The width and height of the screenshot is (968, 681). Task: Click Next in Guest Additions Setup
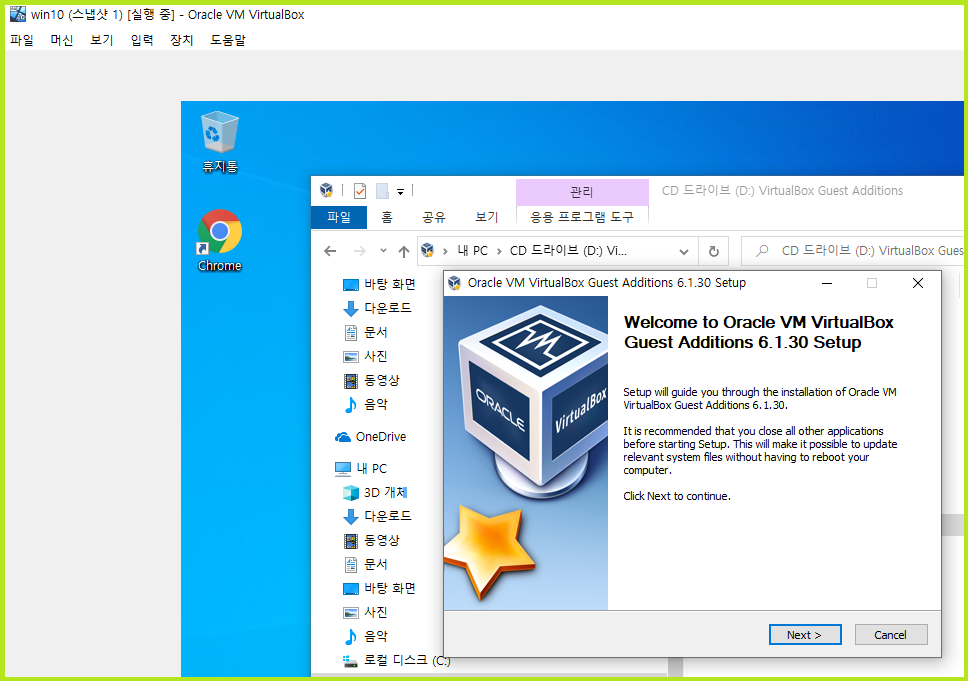click(x=804, y=635)
